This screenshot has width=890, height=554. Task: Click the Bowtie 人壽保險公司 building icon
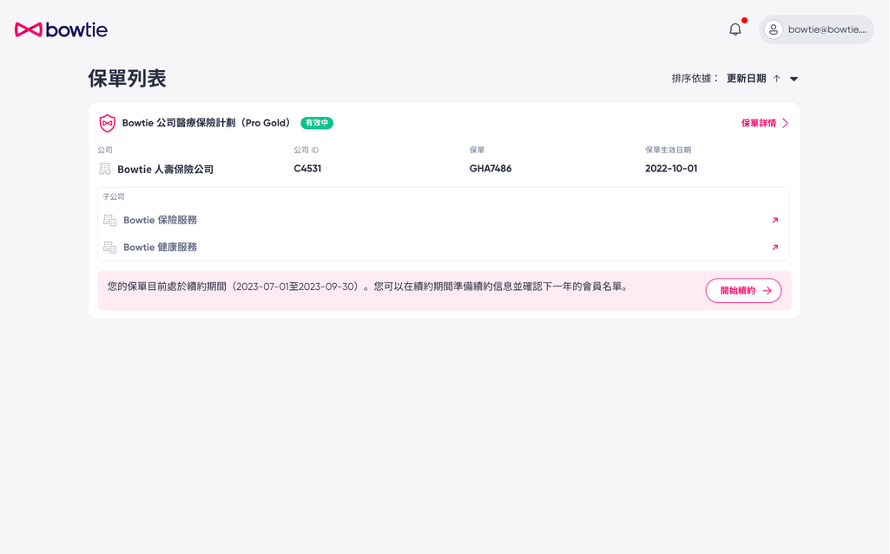point(105,169)
